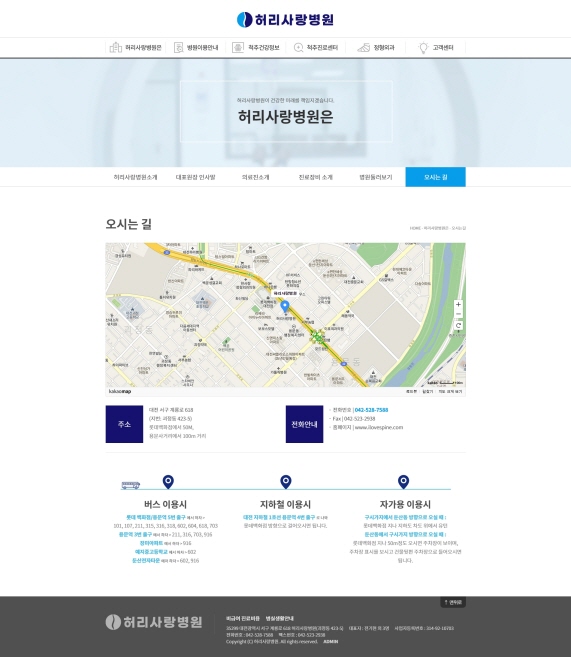
Task: Open the kakaomap logo link
Action: click(x=120, y=391)
